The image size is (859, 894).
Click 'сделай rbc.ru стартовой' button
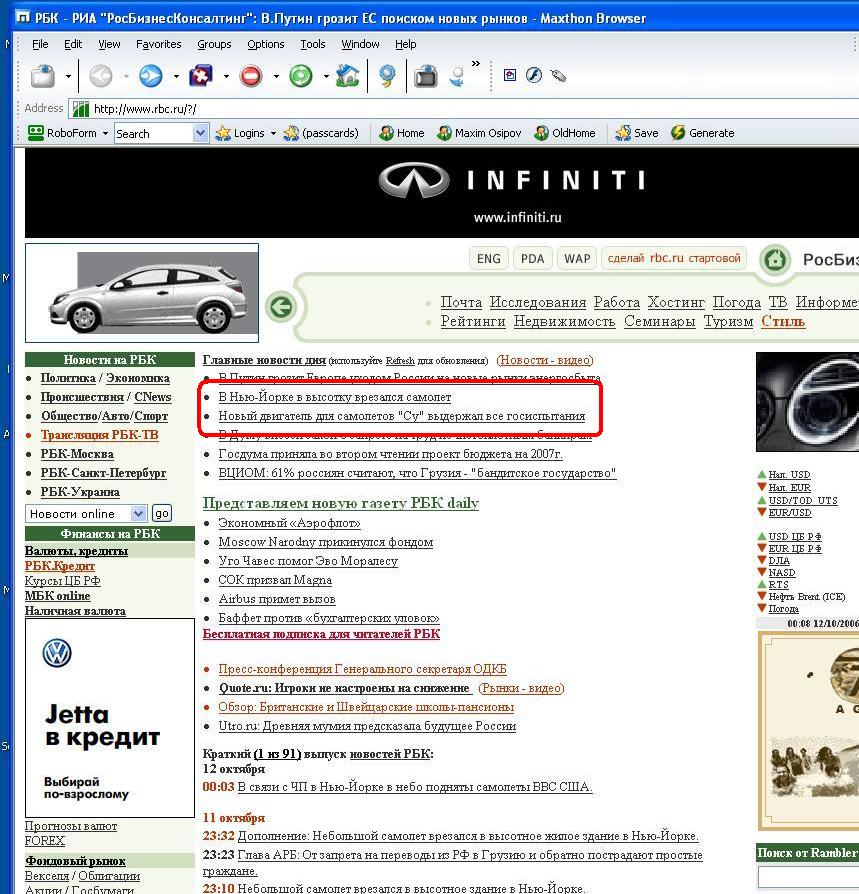[674, 258]
